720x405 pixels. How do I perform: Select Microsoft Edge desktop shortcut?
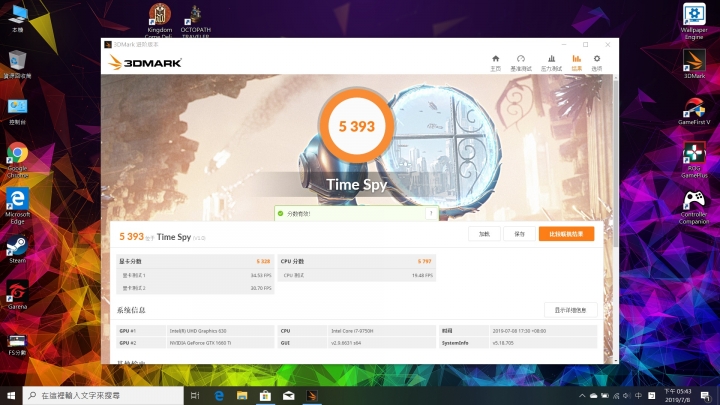coord(17,206)
